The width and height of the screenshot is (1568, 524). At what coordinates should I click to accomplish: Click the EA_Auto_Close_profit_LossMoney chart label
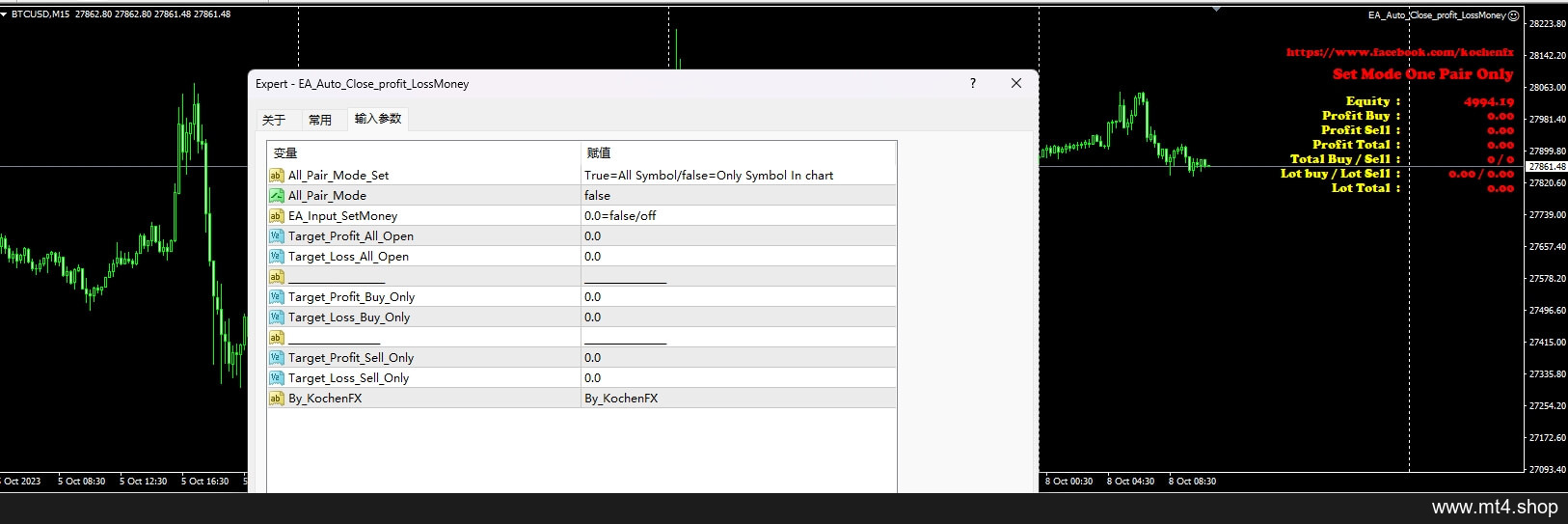[x=1437, y=15]
